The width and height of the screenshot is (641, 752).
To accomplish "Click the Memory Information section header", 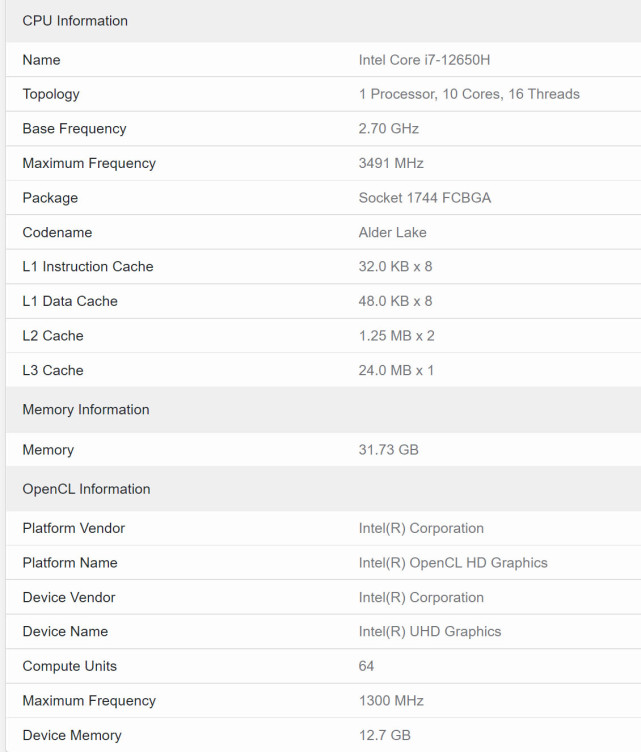I will click(86, 410).
